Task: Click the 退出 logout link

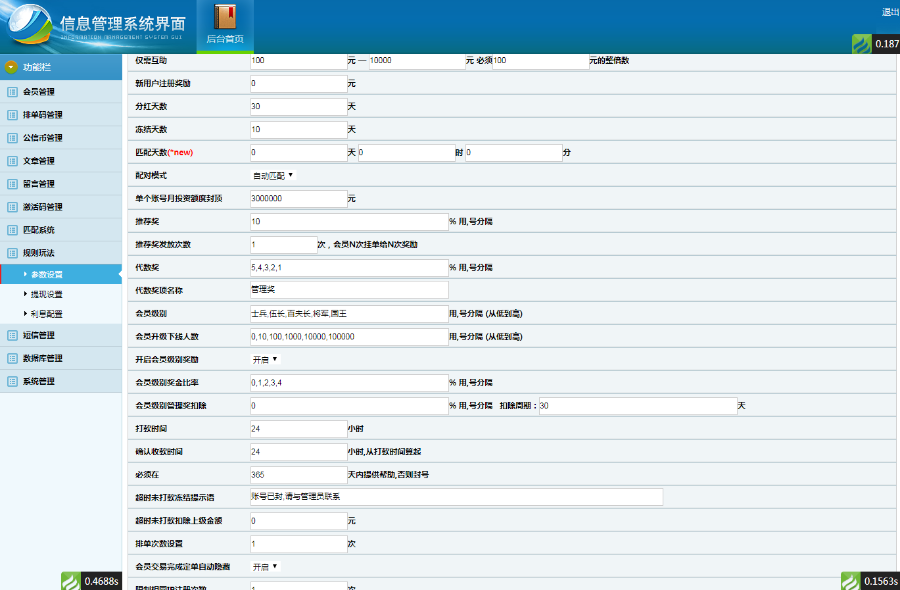Action: 889,12
